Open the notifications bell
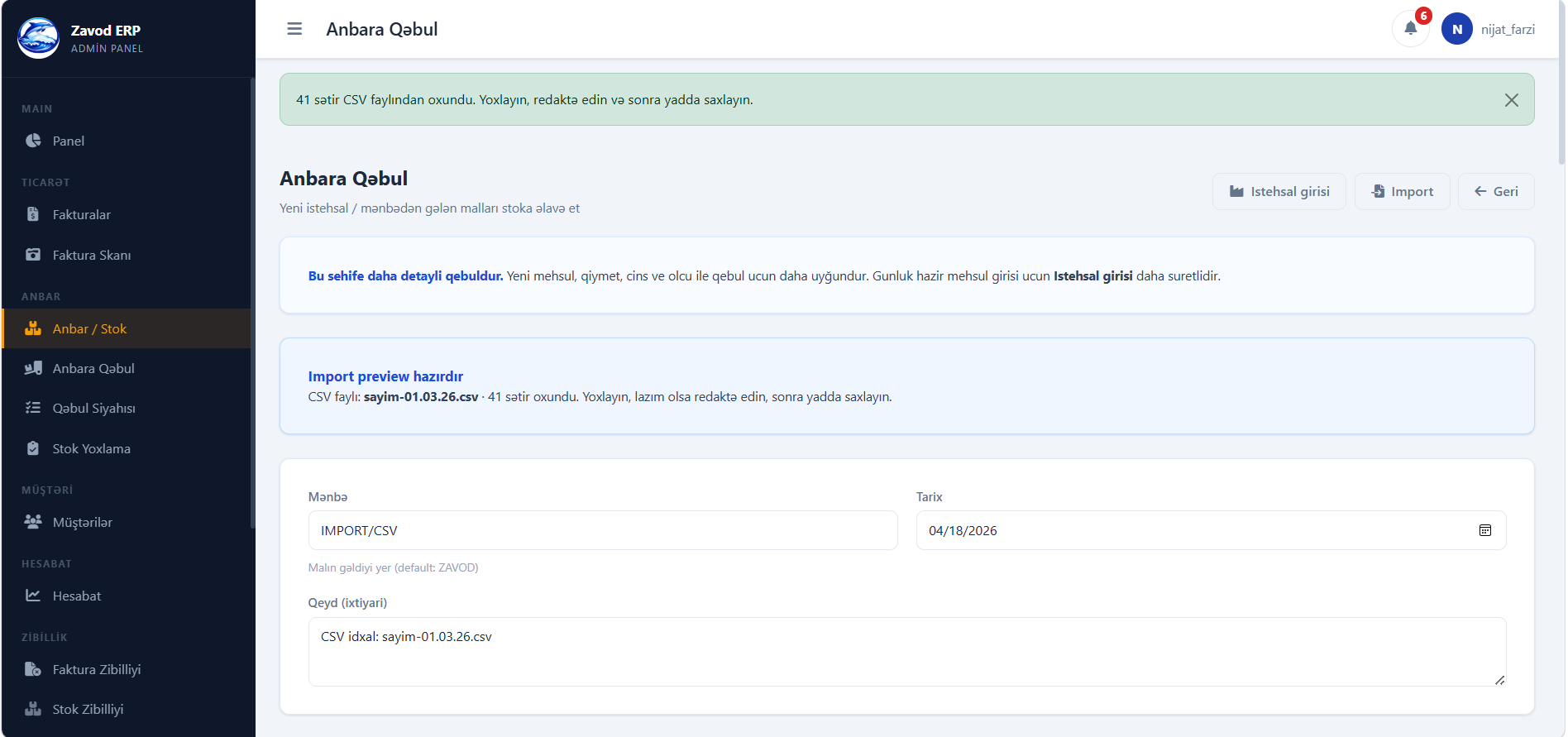 pyautogui.click(x=1410, y=29)
